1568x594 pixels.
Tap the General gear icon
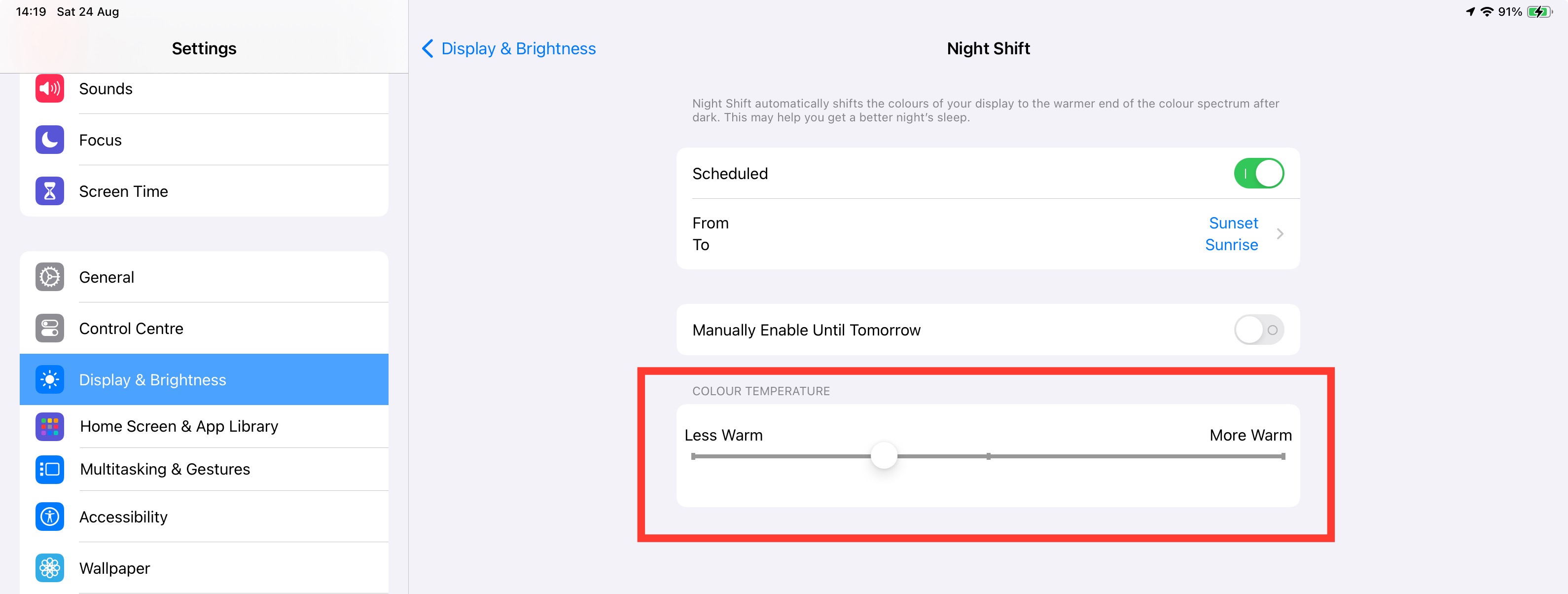49,277
